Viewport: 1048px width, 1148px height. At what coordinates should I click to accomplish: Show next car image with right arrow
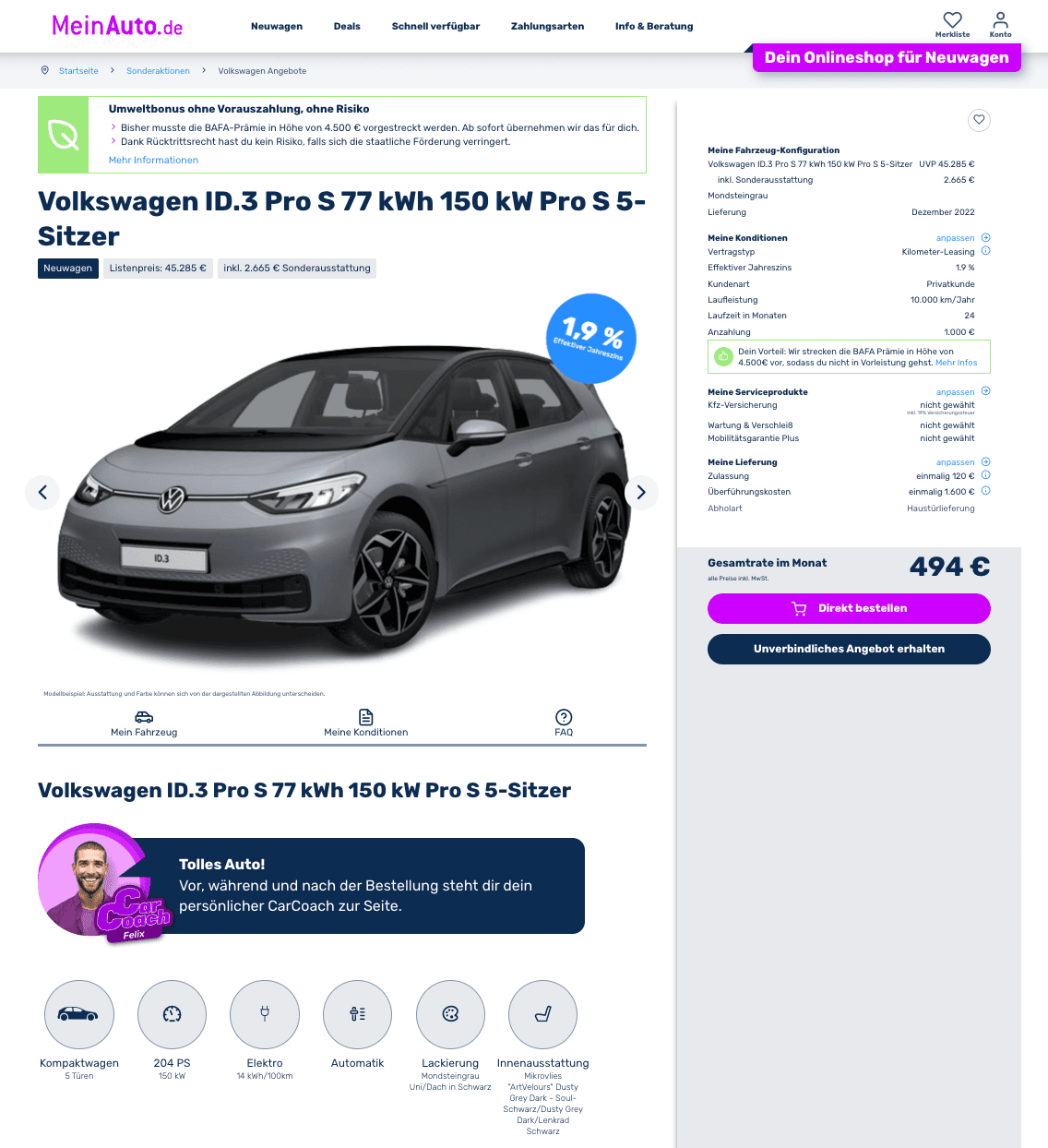[x=641, y=492]
